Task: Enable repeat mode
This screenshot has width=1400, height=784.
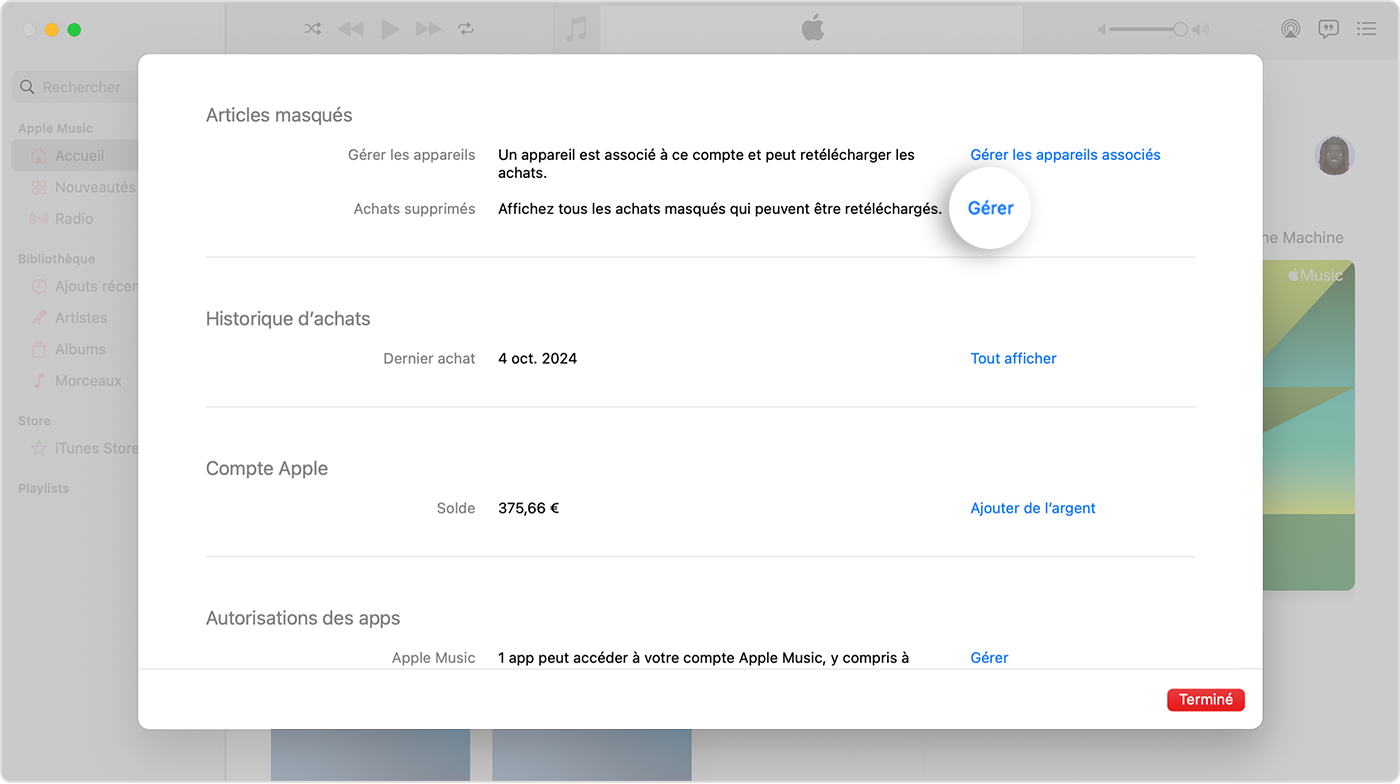Action: 466,28
